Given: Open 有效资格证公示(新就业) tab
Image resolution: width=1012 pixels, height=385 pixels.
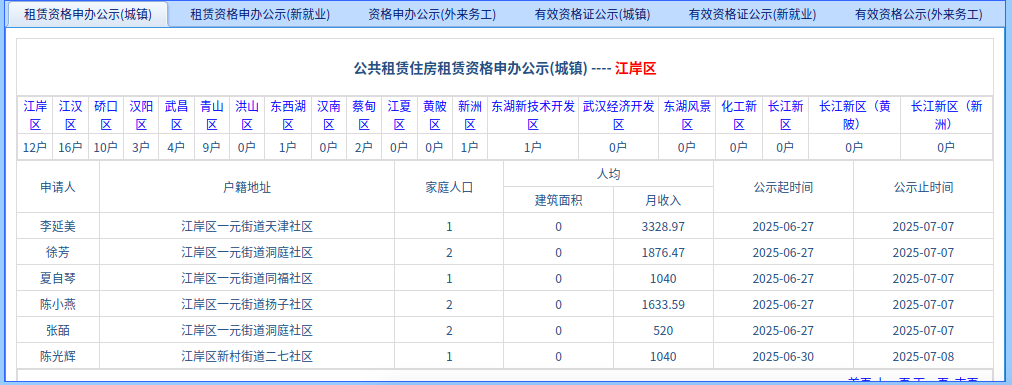Looking at the screenshot, I should click(x=753, y=15).
